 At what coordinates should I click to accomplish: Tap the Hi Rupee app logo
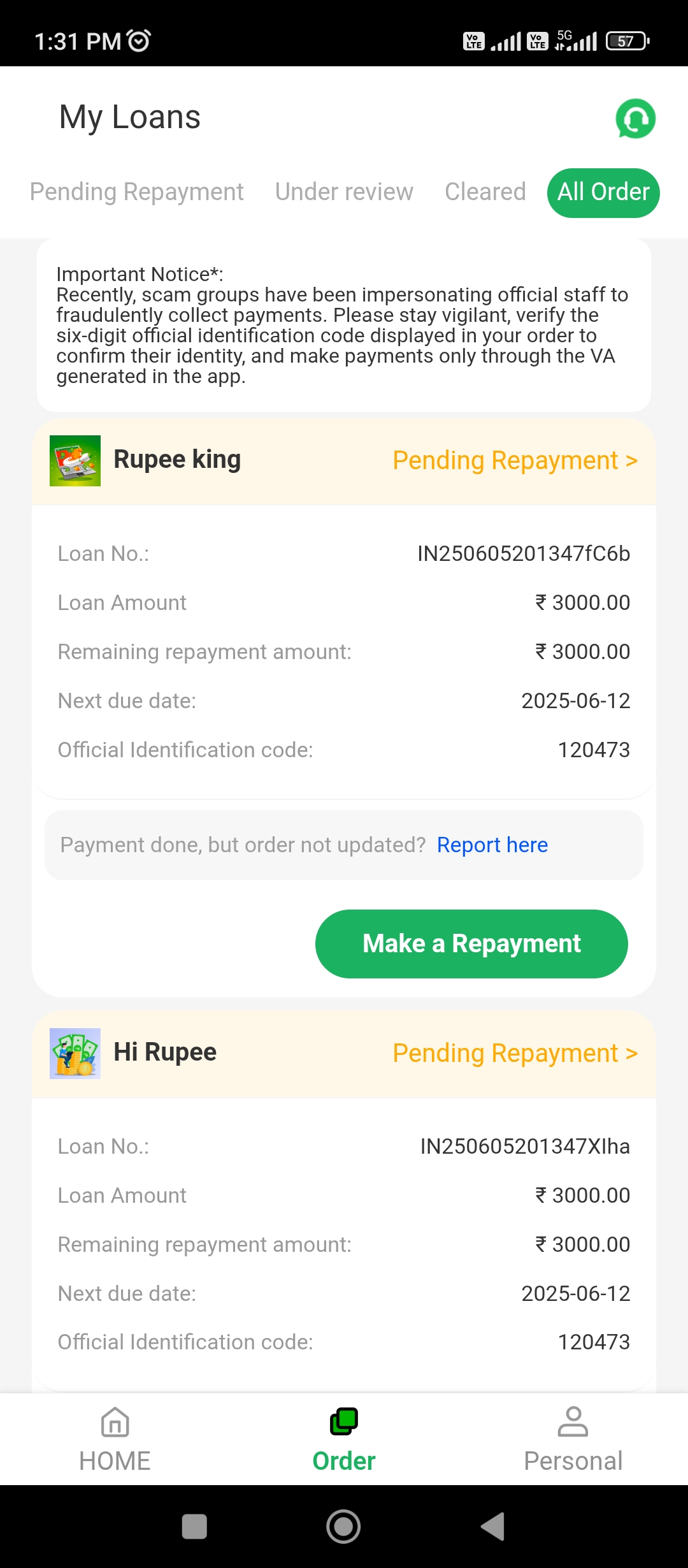click(75, 1053)
